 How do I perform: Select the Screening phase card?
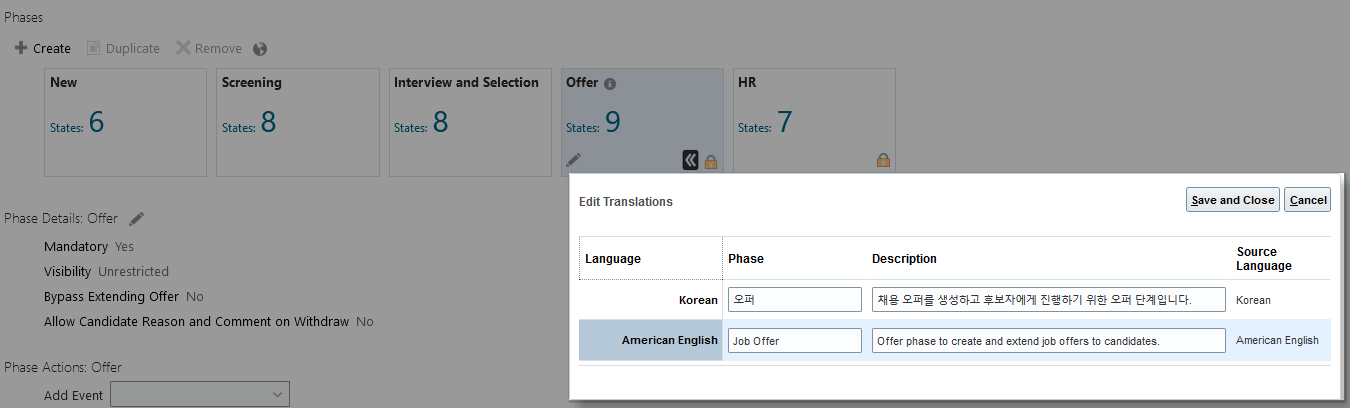tap(297, 122)
